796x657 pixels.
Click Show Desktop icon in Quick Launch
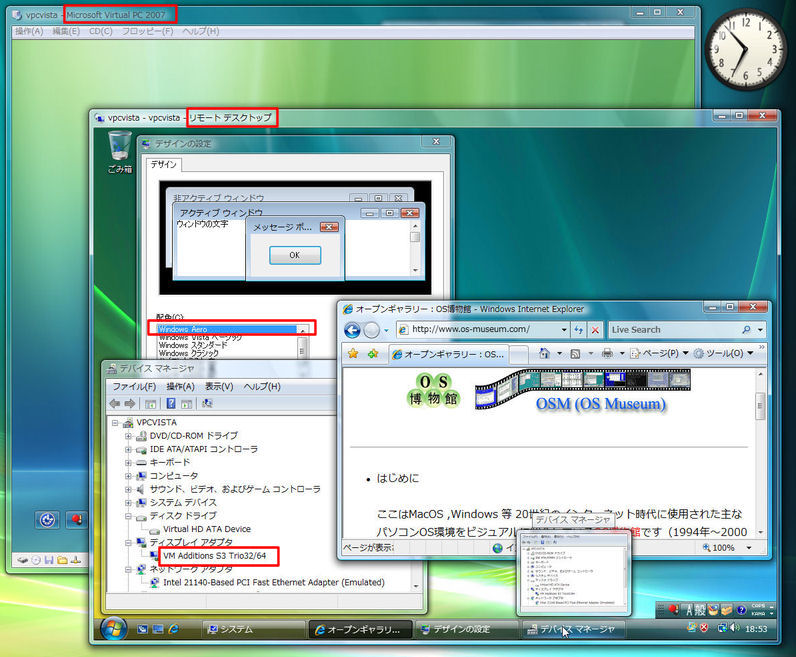[x=143, y=629]
